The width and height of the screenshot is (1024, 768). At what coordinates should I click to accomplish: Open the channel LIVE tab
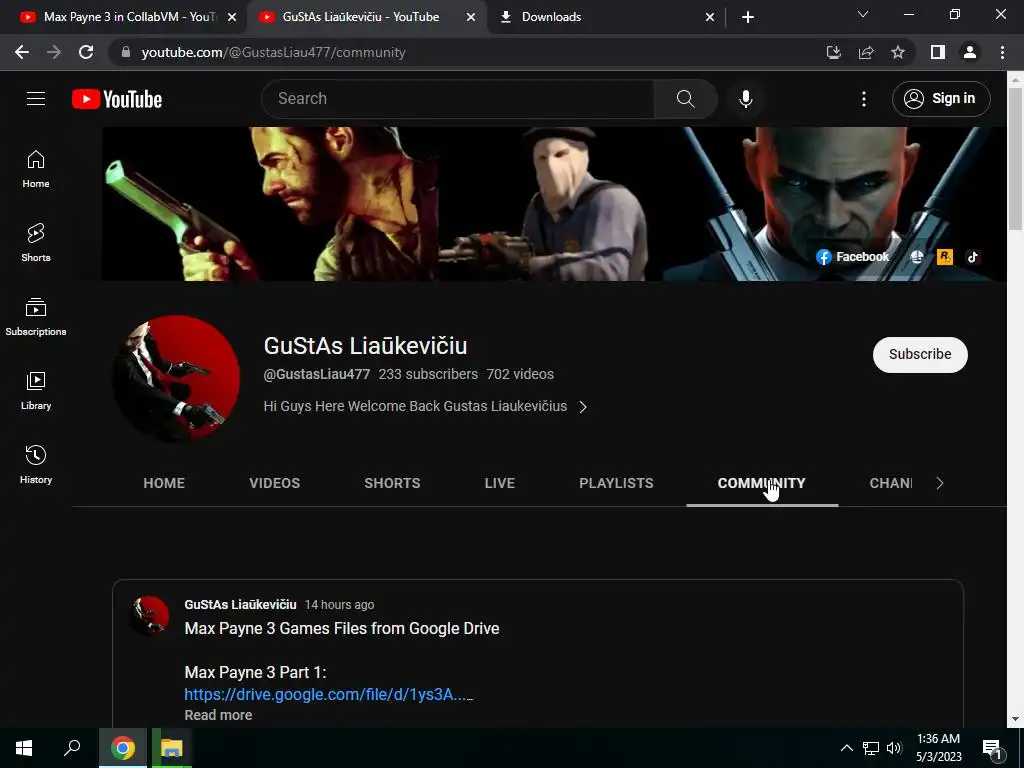(500, 483)
